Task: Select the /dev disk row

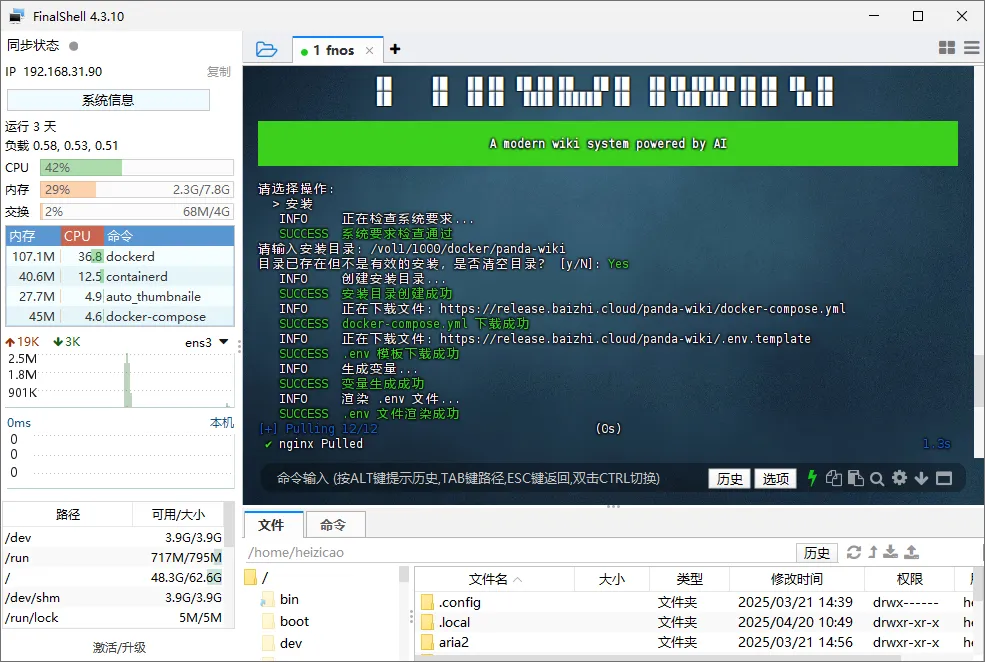Action: (114, 538)
